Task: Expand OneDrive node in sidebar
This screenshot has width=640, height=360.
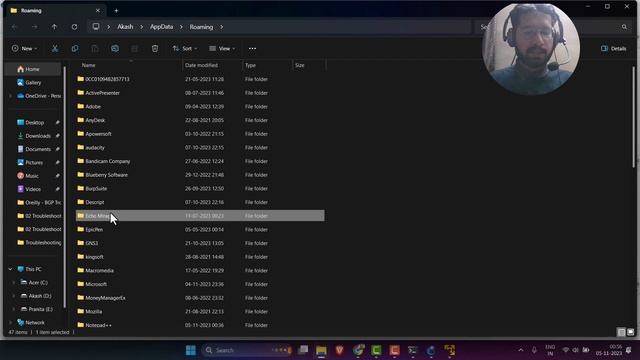Action: tap(10, 96)
